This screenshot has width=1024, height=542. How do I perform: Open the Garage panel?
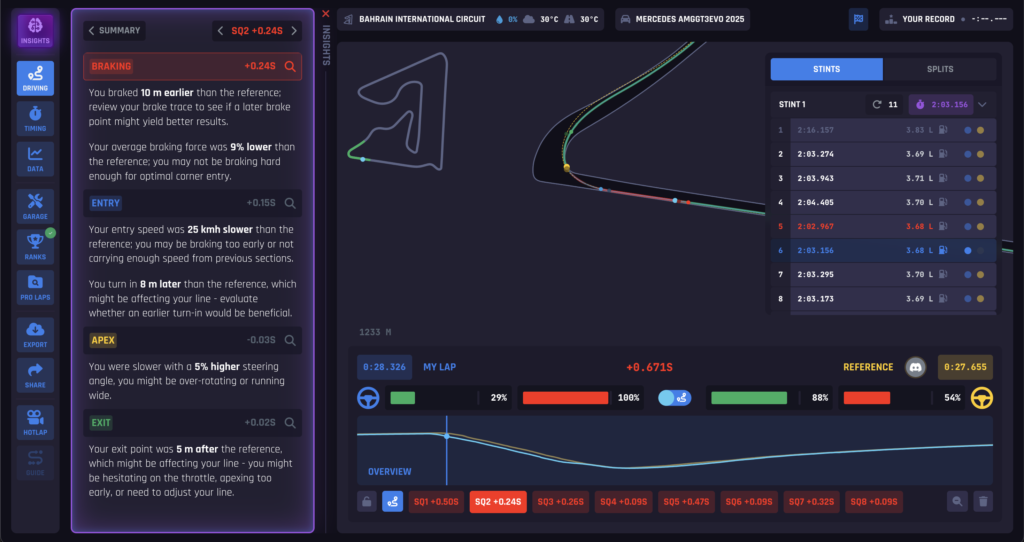(35, 206)
